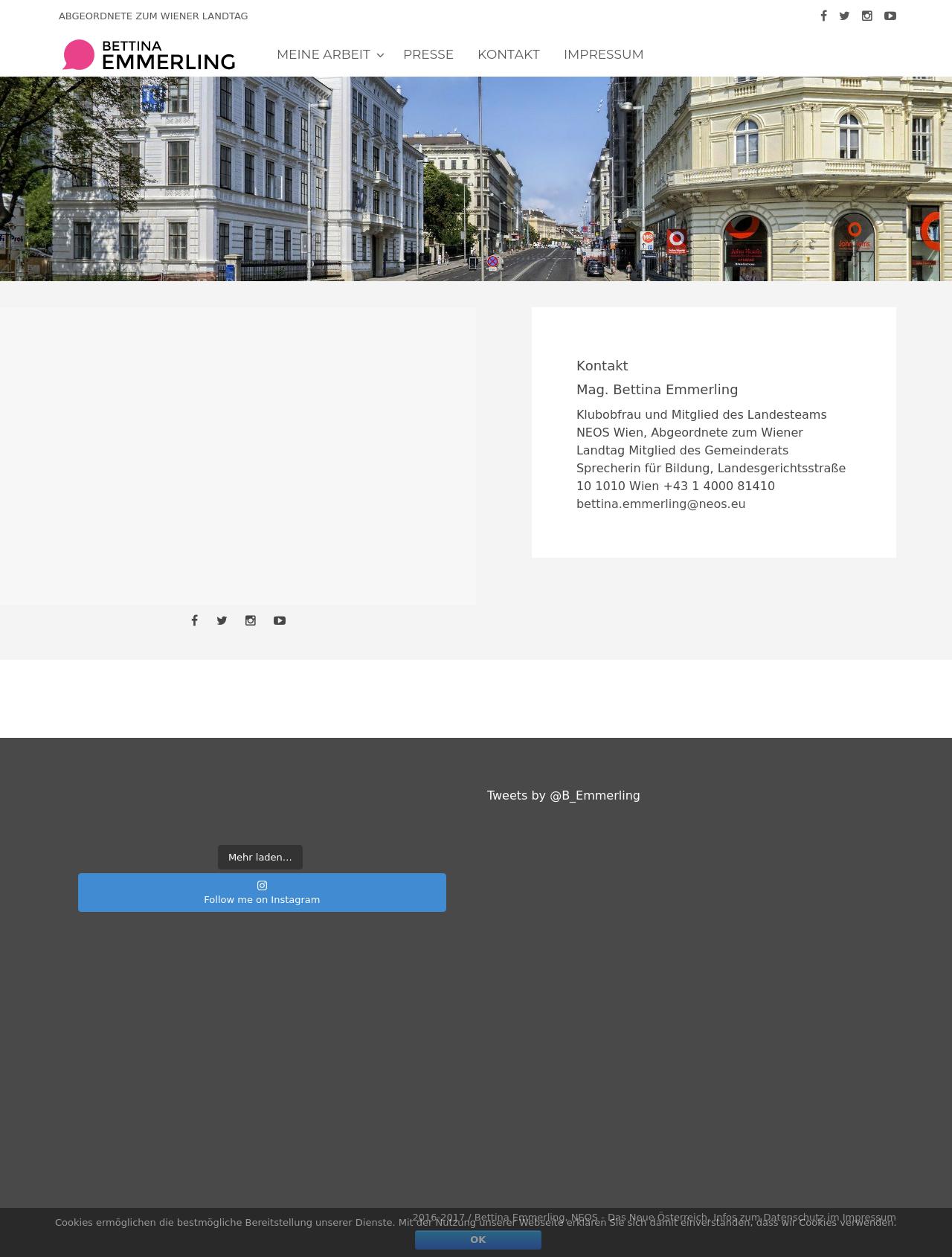Click the 'Mag. Bettina Emmerling' name text
This screenshot has height=1257, width=952.
click(x=657, y=389)
